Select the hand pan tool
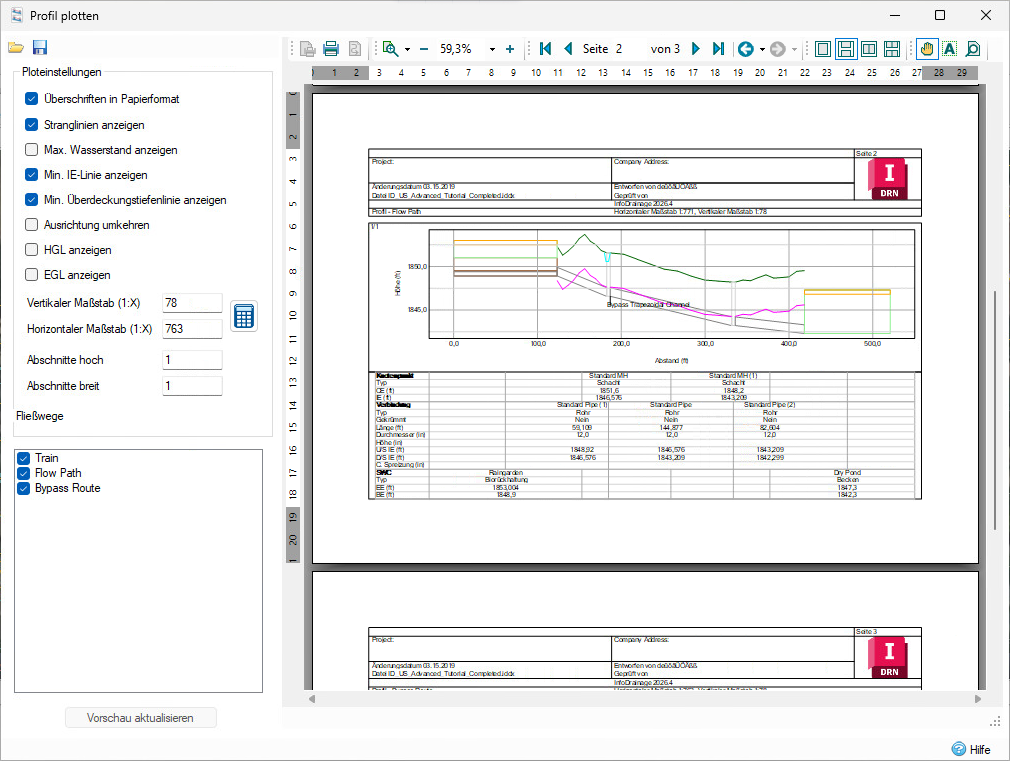This screenshot has height=761, width=1010. (927, 49)
